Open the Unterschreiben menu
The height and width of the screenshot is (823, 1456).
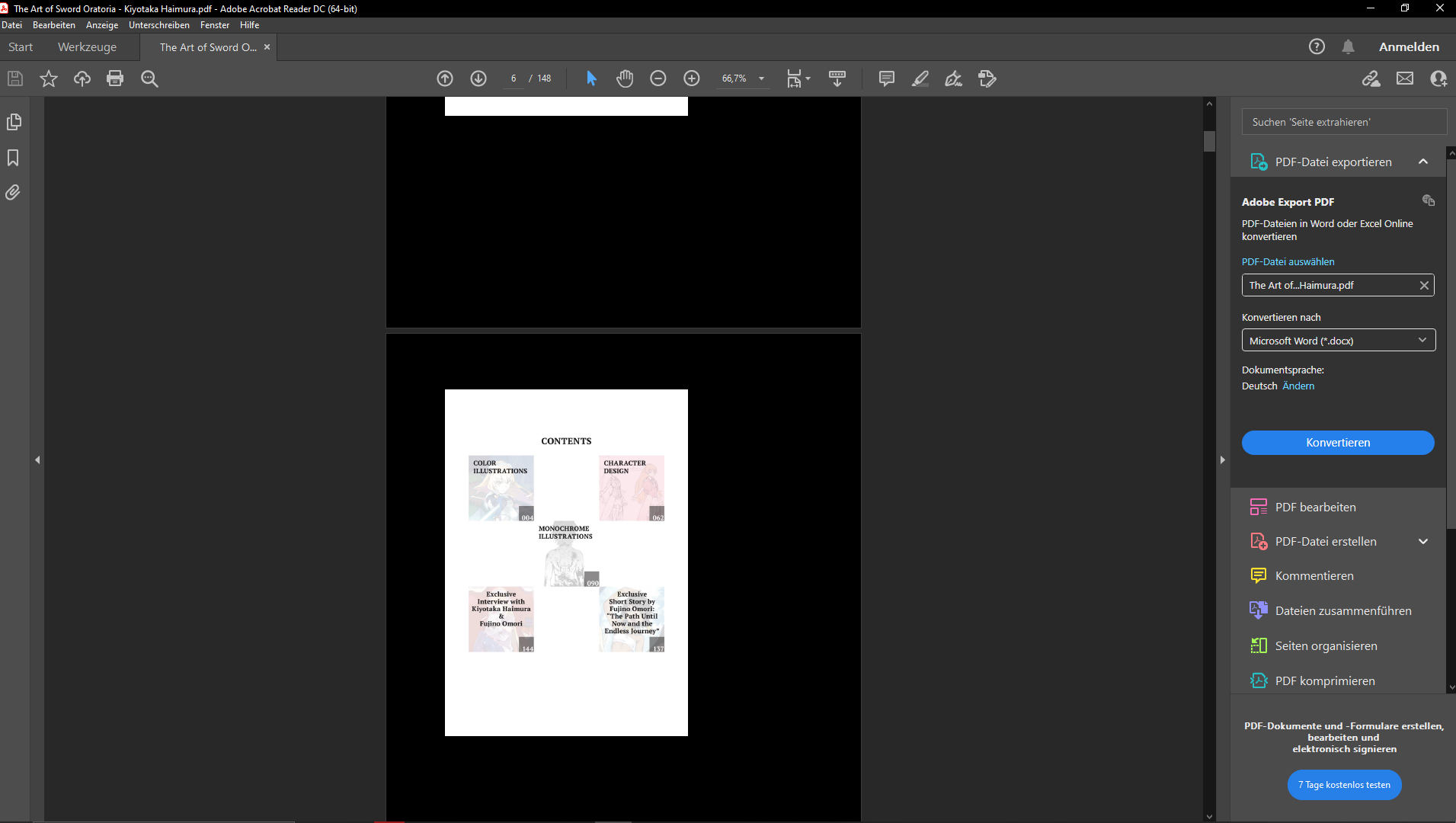[x=159, y=25]
